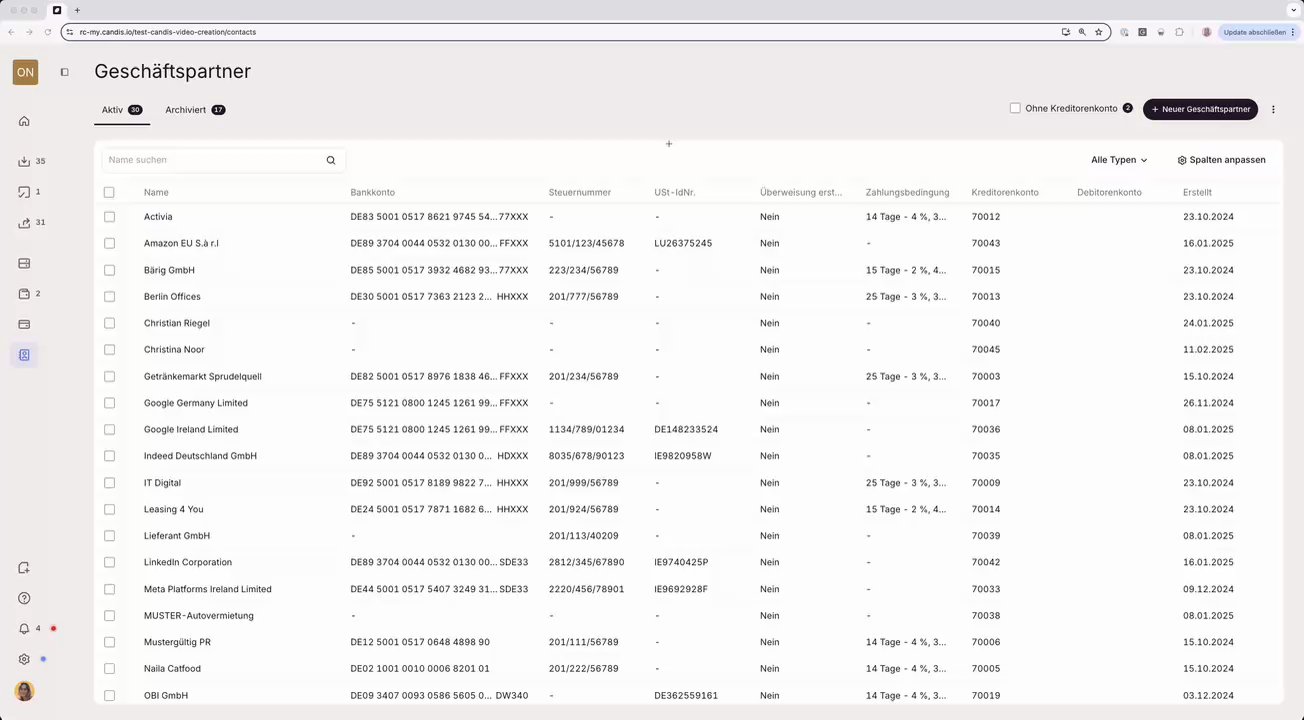Screen dimensions: 1304x720
Task: Open a new browser tab
Action: 77,10
